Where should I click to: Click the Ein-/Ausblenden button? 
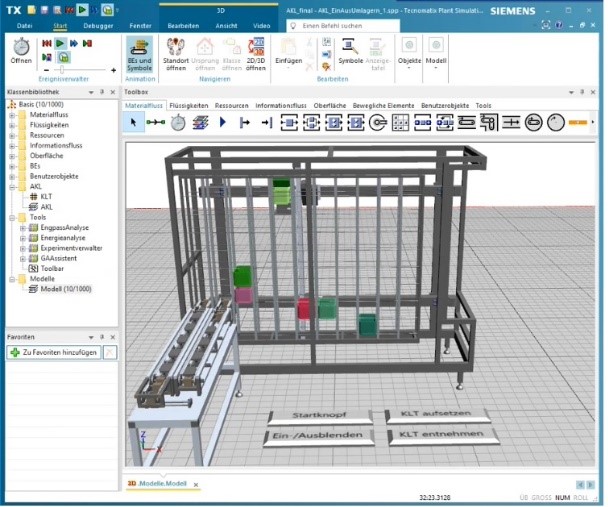[x=318, y=436]
